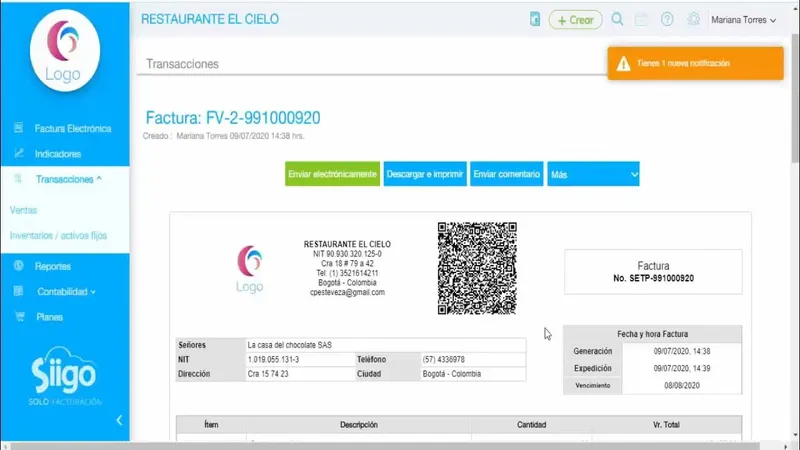Image resolution: width=800 pixels, height=450 pixels.
Task: Click the Factura Electrónica sidebar icon
Action: tap(18, 128)
